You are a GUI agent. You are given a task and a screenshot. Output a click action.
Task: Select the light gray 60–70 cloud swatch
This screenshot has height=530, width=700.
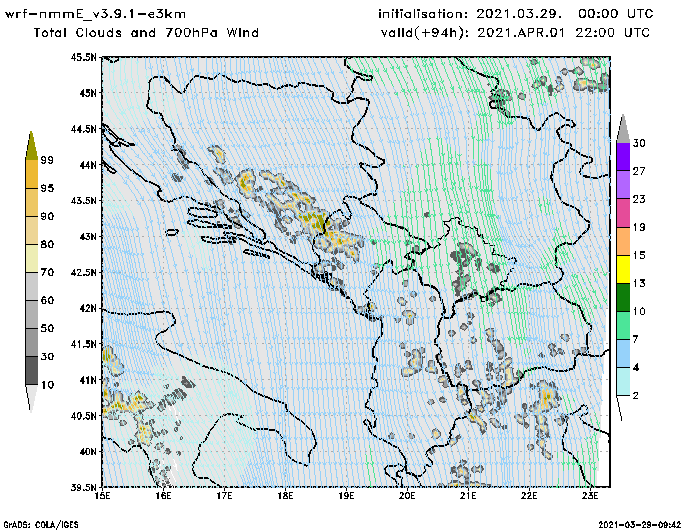pos(32,286)
